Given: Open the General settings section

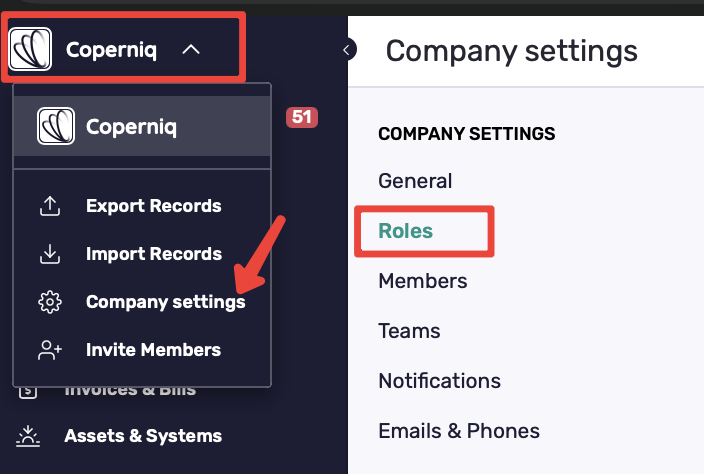Looking at the screenshot, I should 415,181.
